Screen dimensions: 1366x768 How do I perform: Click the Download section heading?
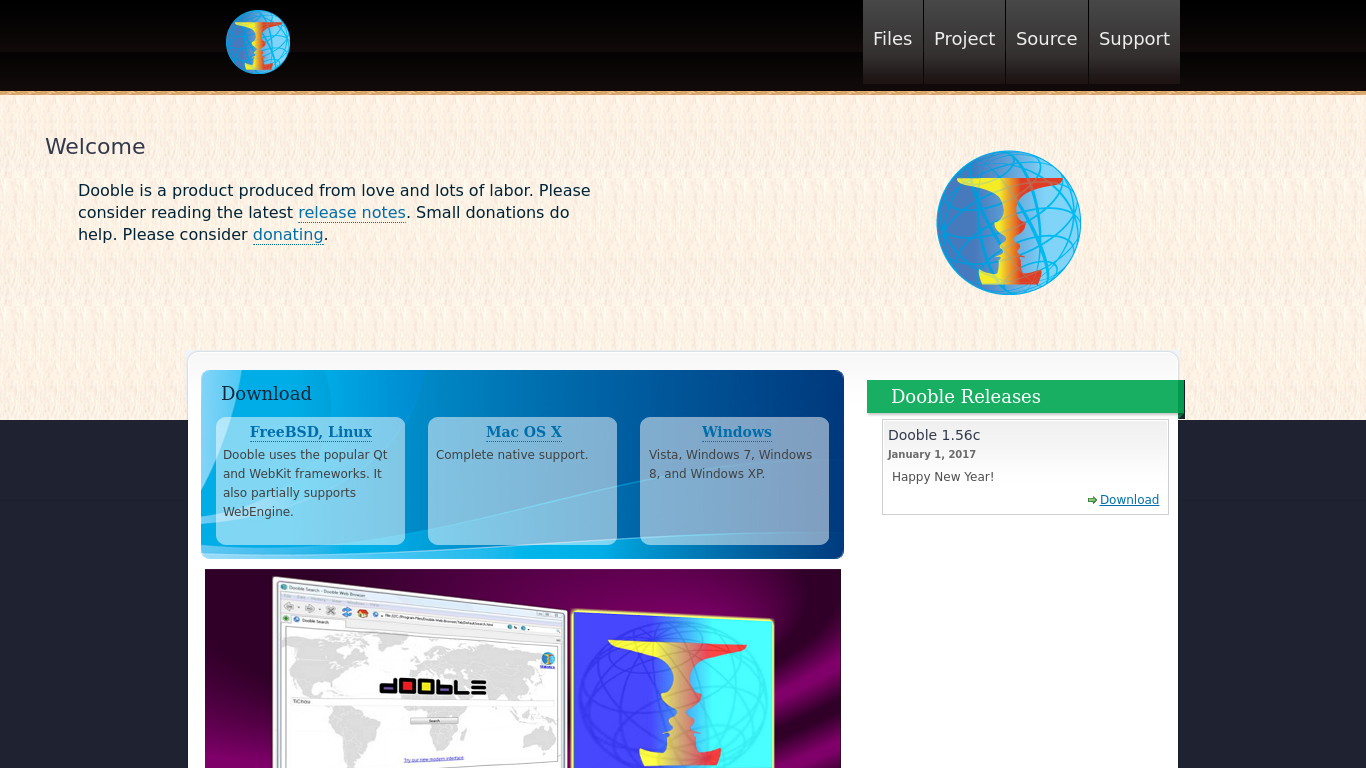pyautogui.click(x=266, y=394)
